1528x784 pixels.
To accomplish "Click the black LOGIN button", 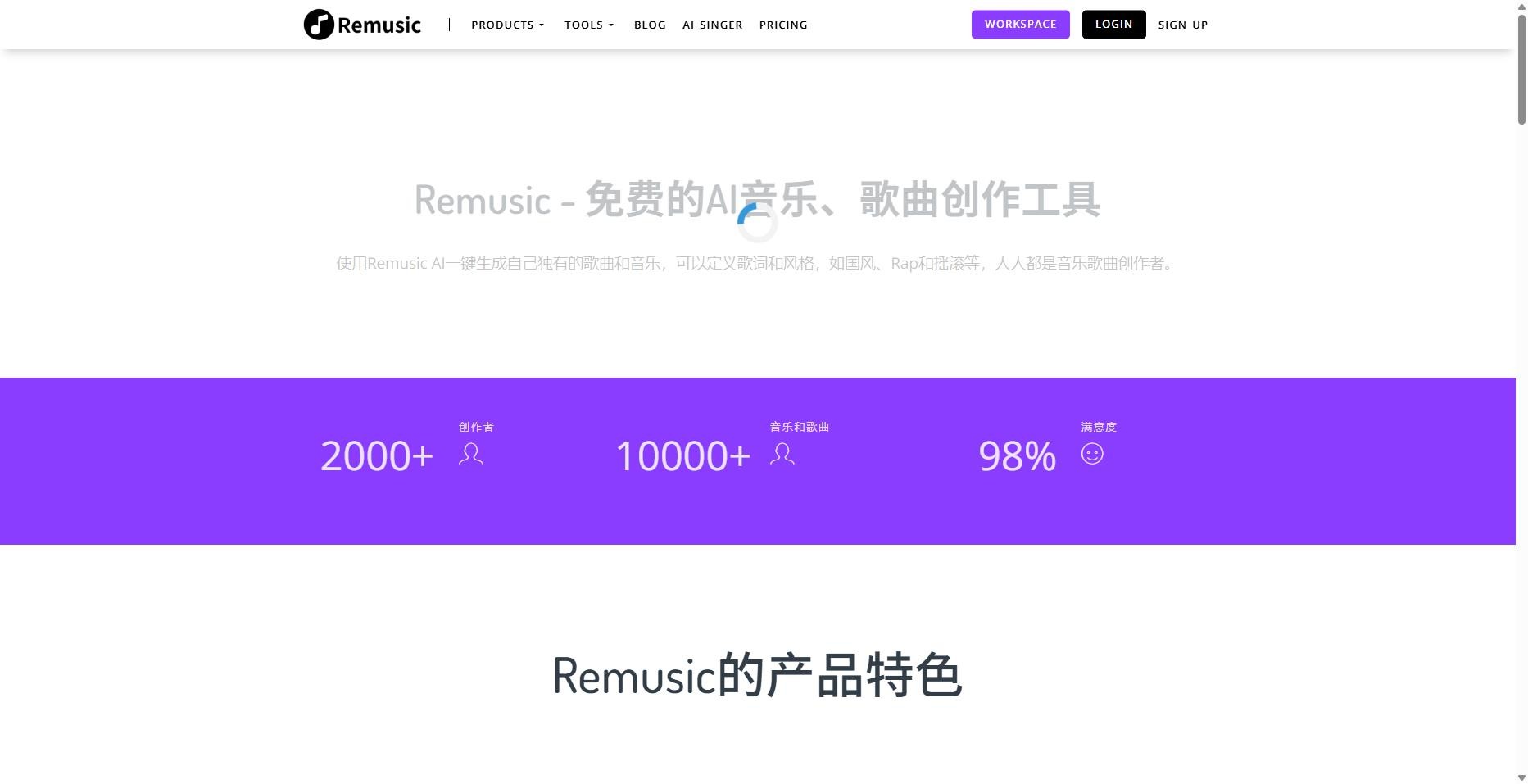I will (x=1113, y=25).
